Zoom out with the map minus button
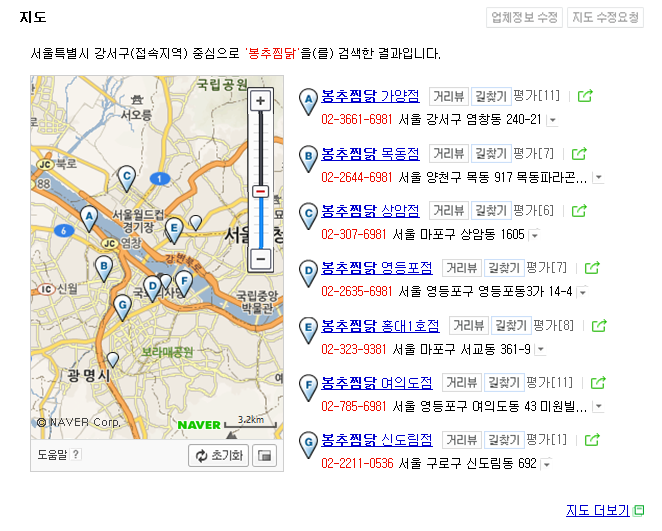662x531 pixels. click(x=260, y=259)
